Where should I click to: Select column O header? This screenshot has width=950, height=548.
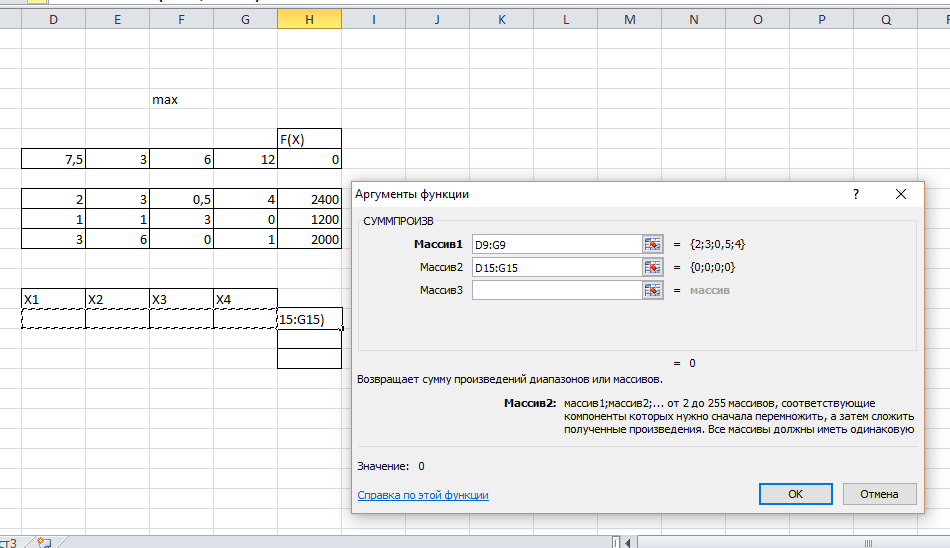pos(757,19)
